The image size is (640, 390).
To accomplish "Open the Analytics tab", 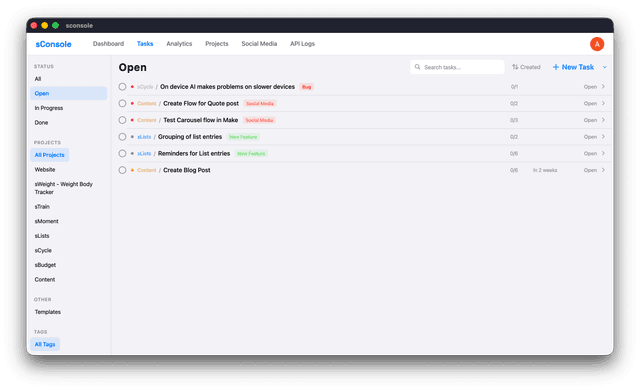I will (179, 44).
